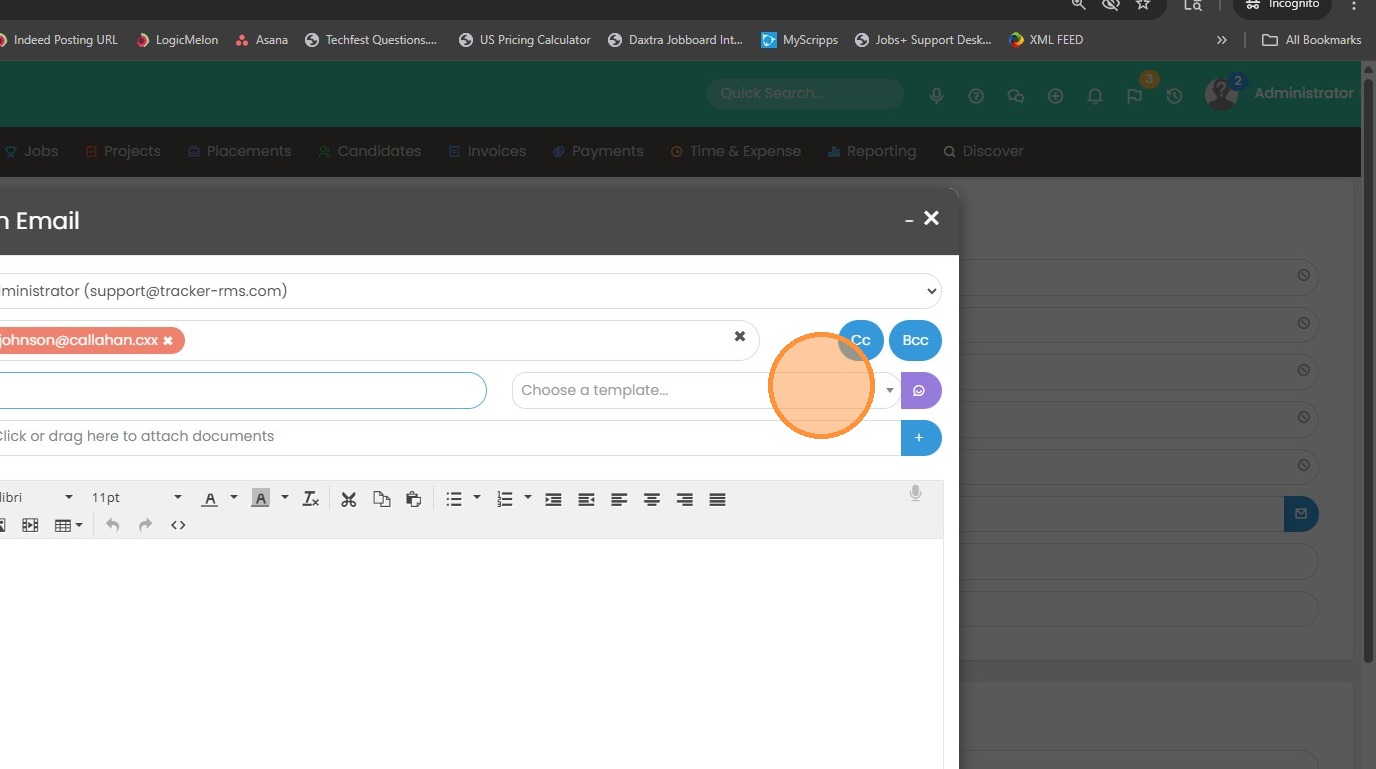Open the insert table dropdown

pyautogui.click(x=68, y=525)
